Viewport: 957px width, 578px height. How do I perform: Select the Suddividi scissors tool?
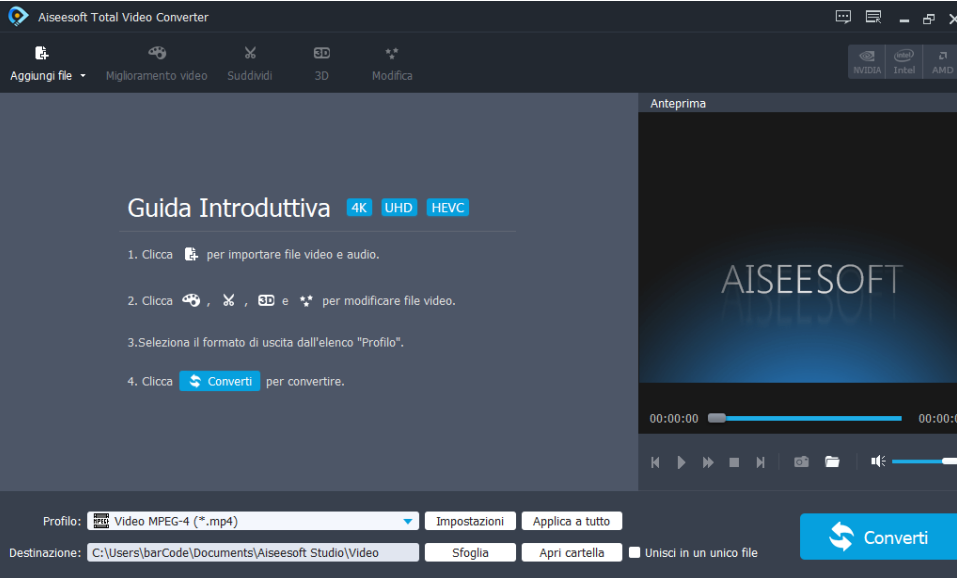pos(250,63)
